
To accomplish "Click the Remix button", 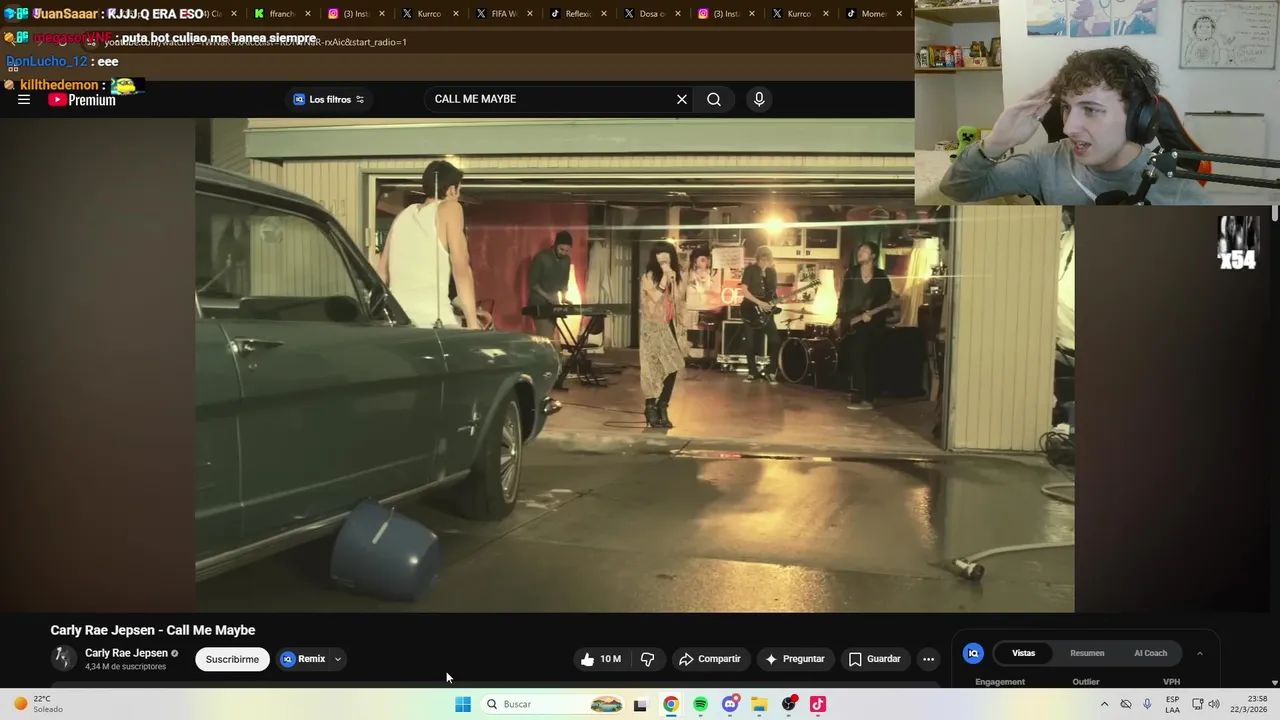I will pos(304,659).
